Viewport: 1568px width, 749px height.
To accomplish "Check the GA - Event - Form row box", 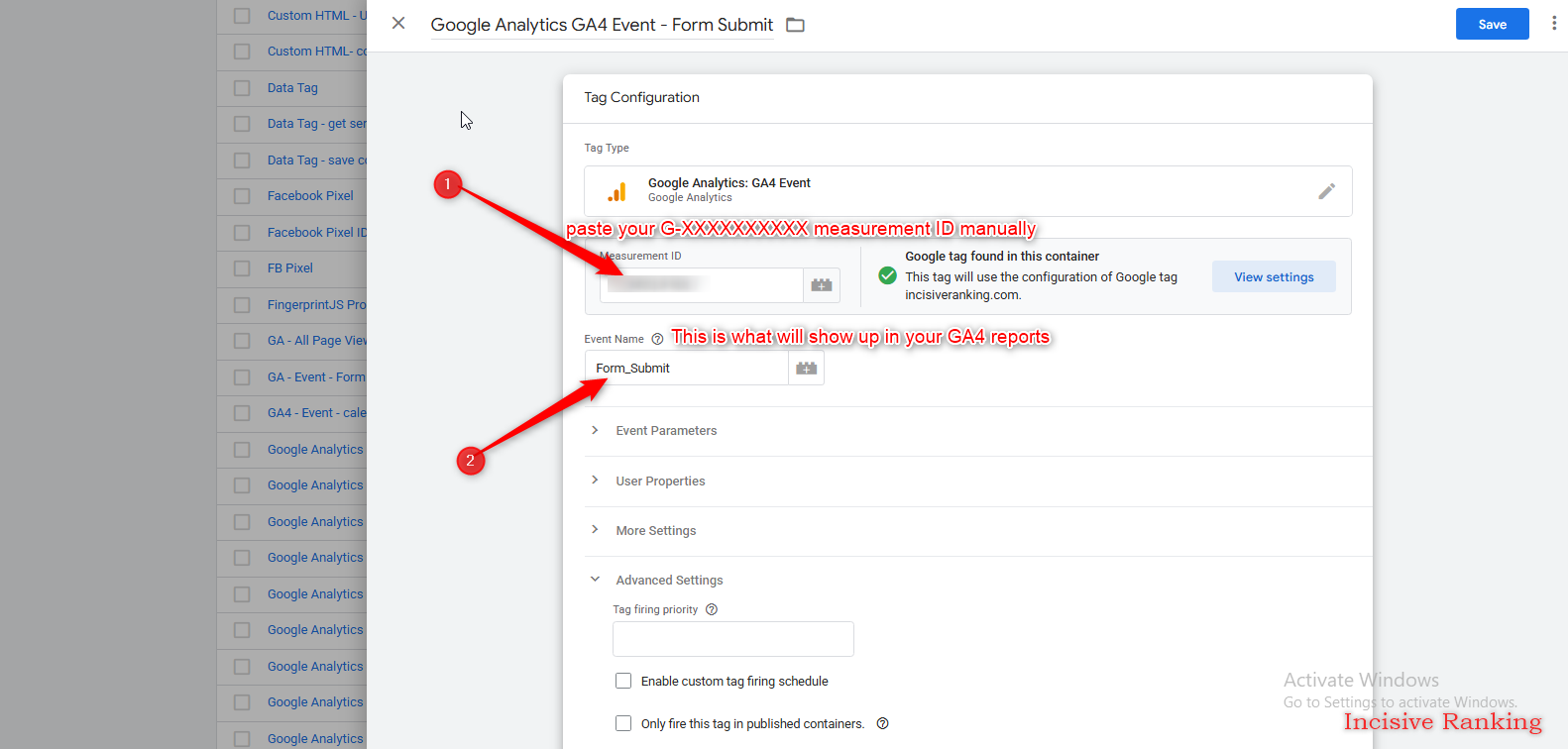I will (x=242, y=377).
